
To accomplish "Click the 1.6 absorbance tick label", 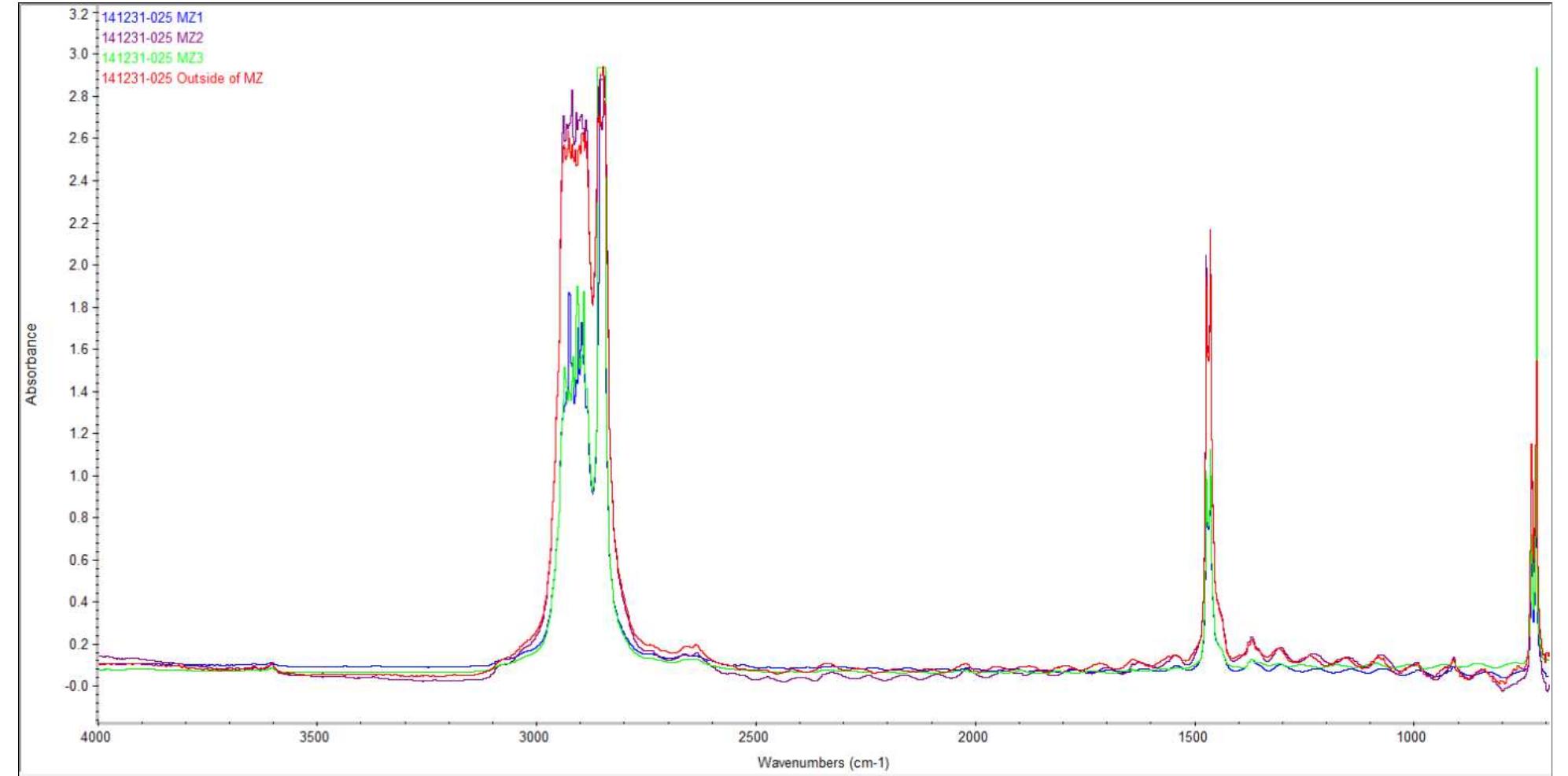I will pyautogui.click(x=79, y=349).
